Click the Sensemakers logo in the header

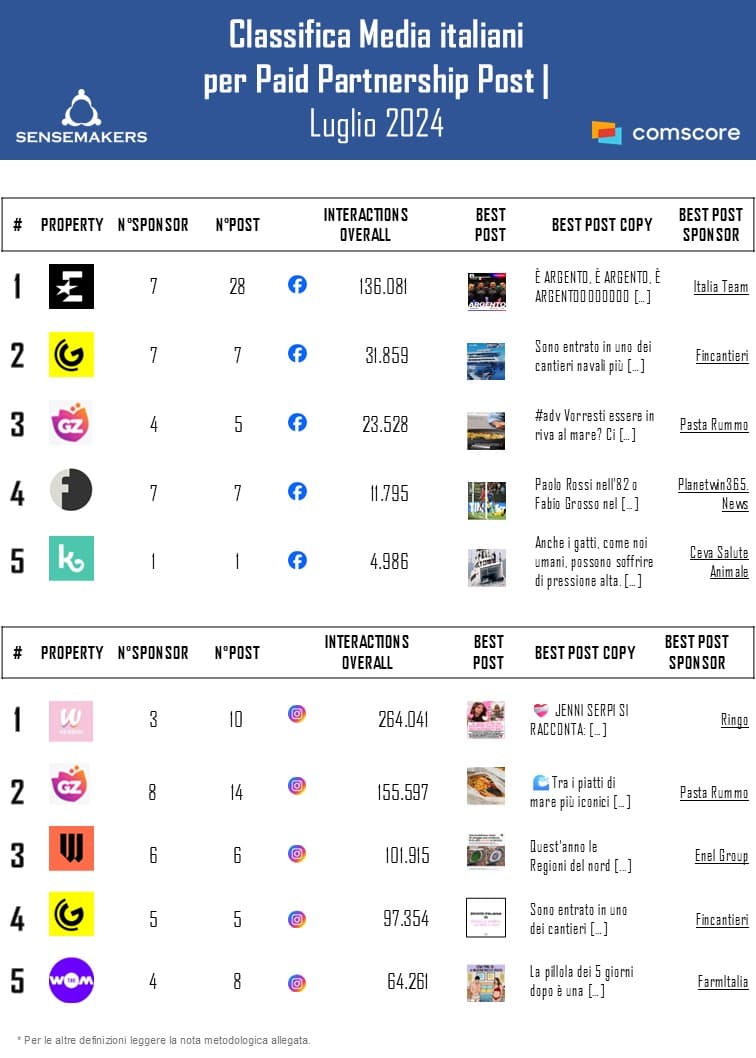(81, 116)
